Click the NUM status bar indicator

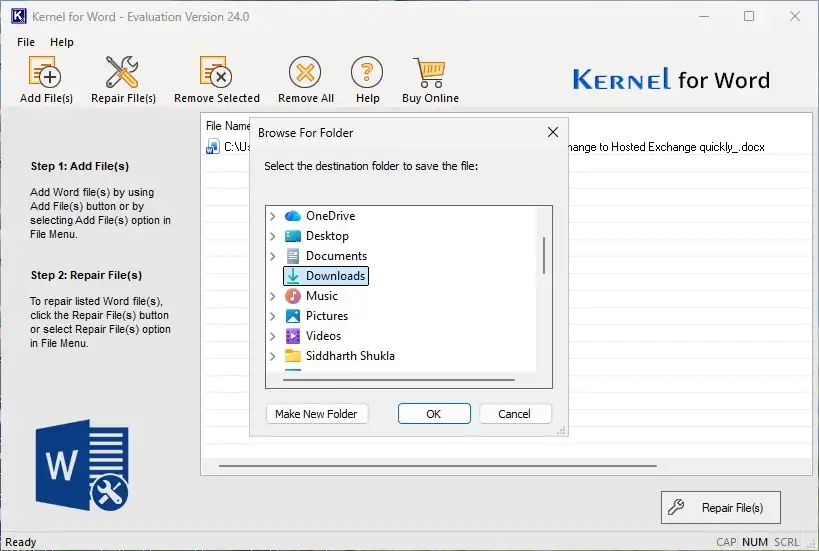click(x=755, y=542)
